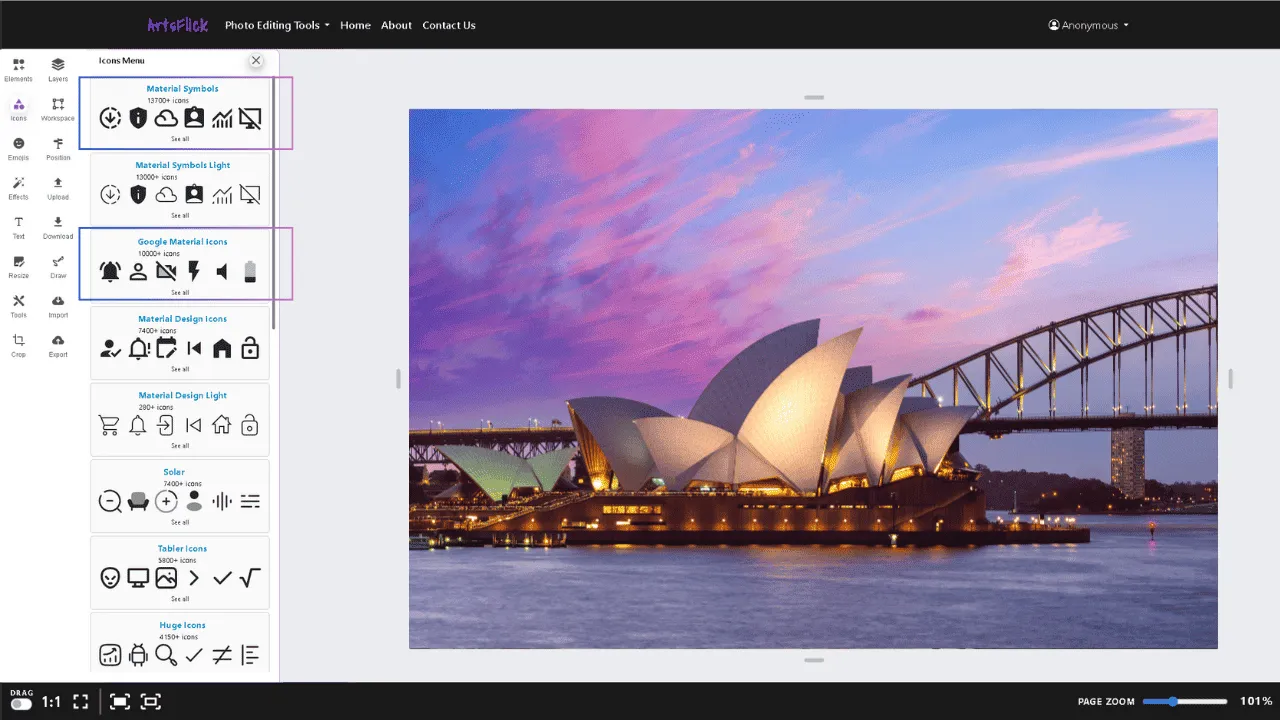Open the Resize panel
Viewport: 1280px width, 720px height.
pyautogui.click(x=18, y=265)
